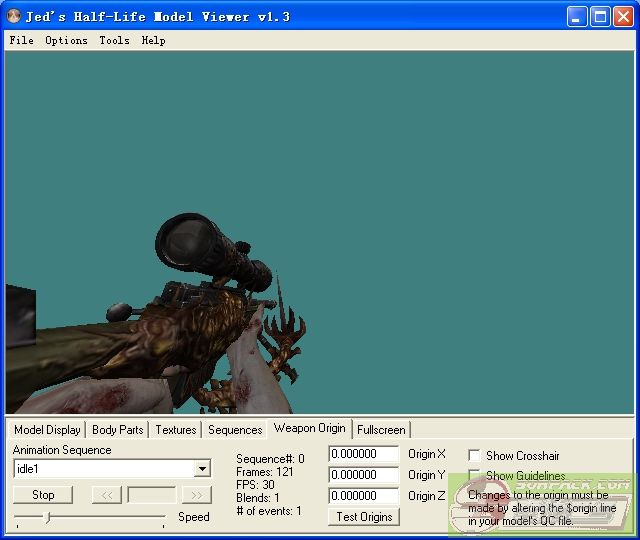This screenshot has width=640, height=540.
Task: Select the Sequences tab
Action: coord(235,430)
